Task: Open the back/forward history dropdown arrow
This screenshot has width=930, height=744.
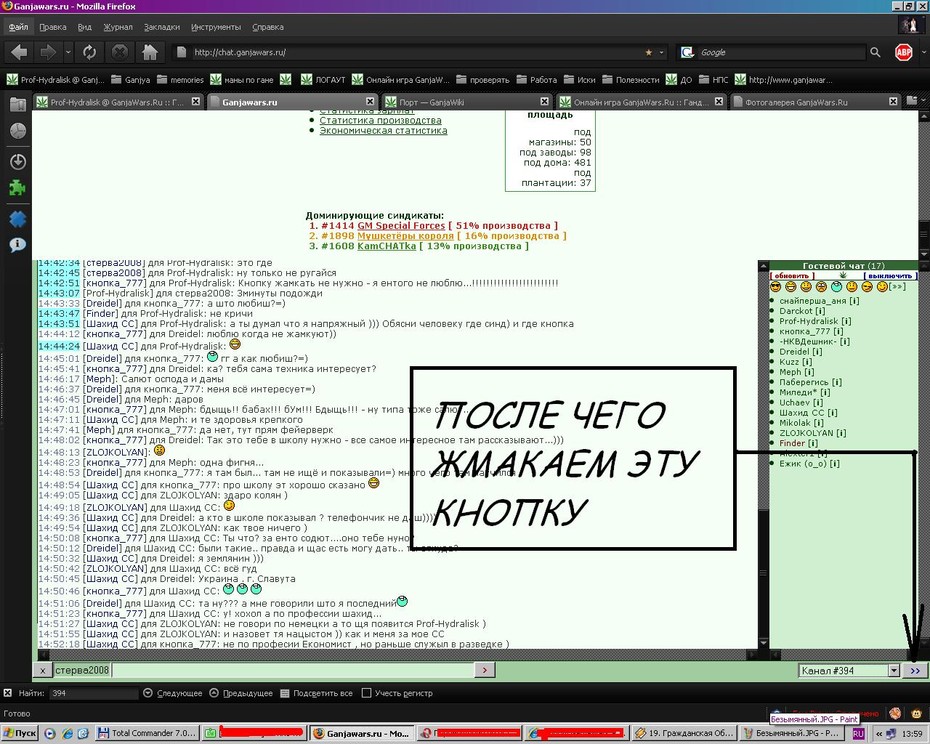Action: 68,52
